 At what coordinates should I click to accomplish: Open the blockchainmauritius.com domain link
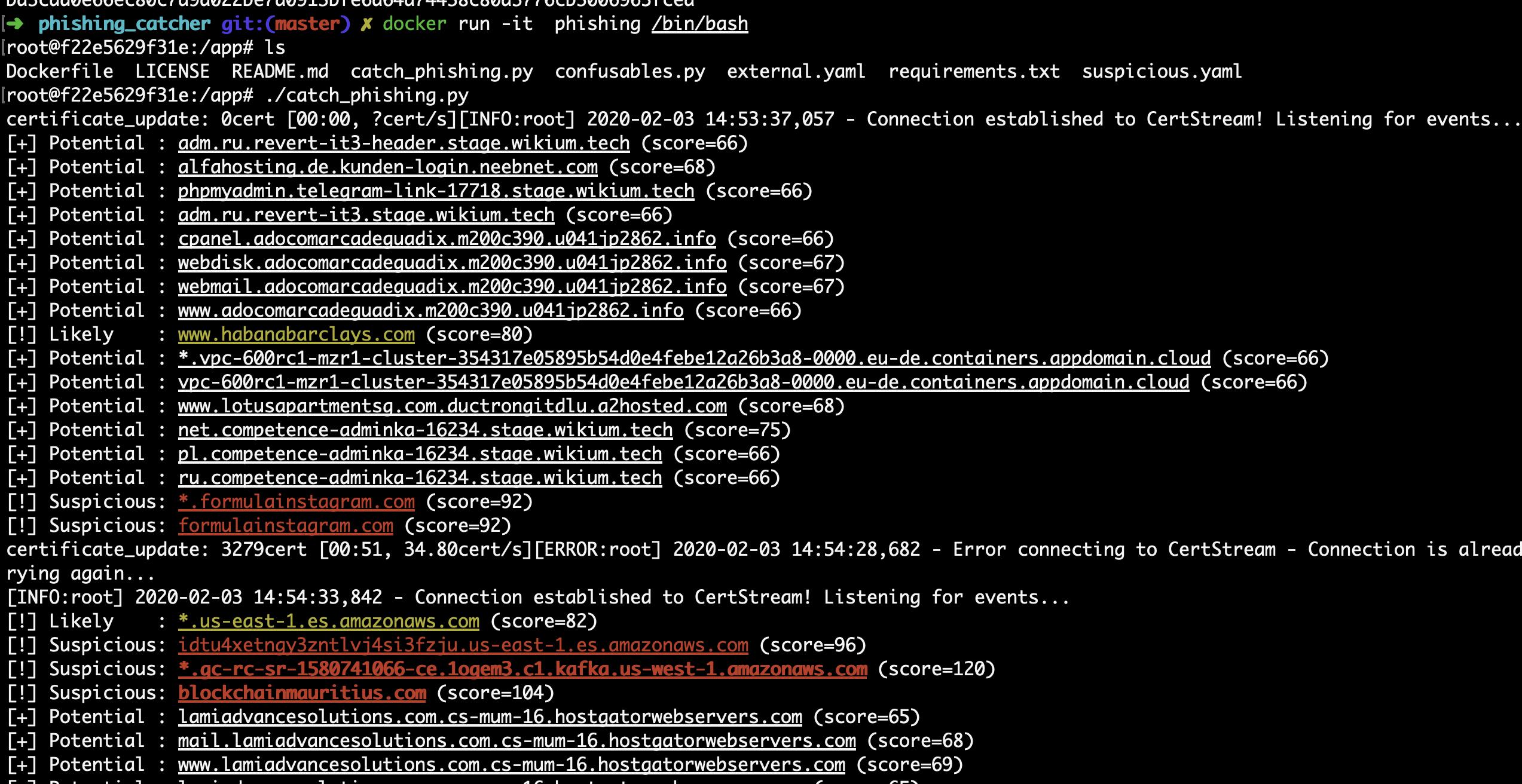point(302,693)
